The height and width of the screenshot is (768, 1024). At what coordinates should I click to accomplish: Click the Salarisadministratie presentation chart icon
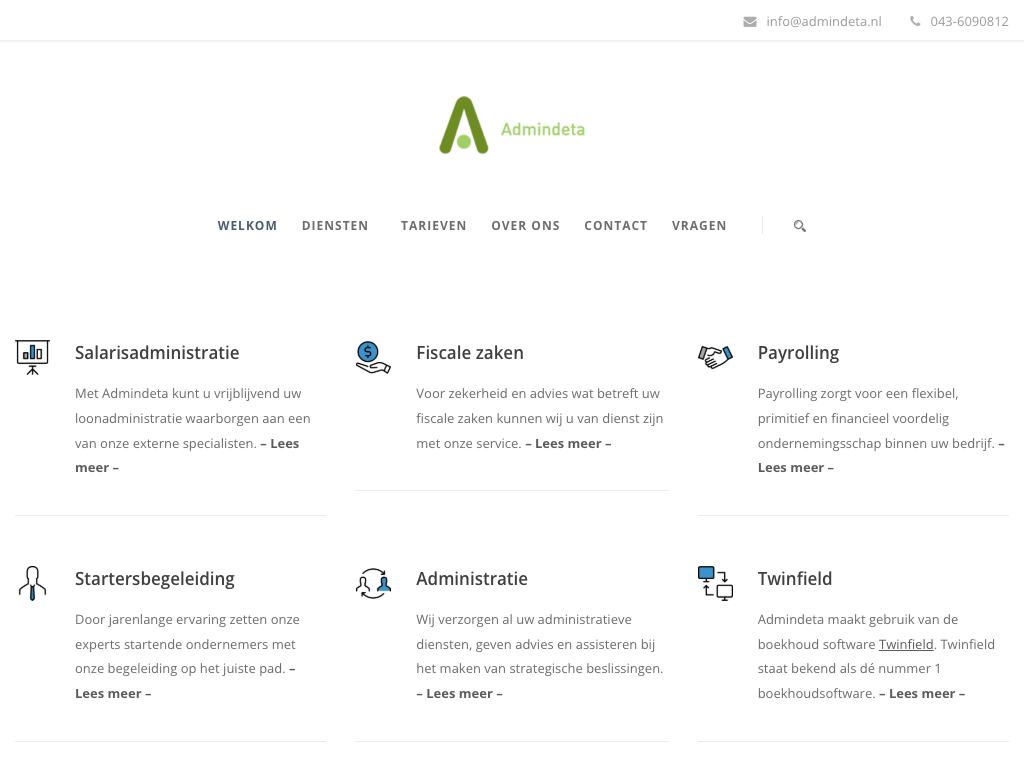tap(32, 357)
